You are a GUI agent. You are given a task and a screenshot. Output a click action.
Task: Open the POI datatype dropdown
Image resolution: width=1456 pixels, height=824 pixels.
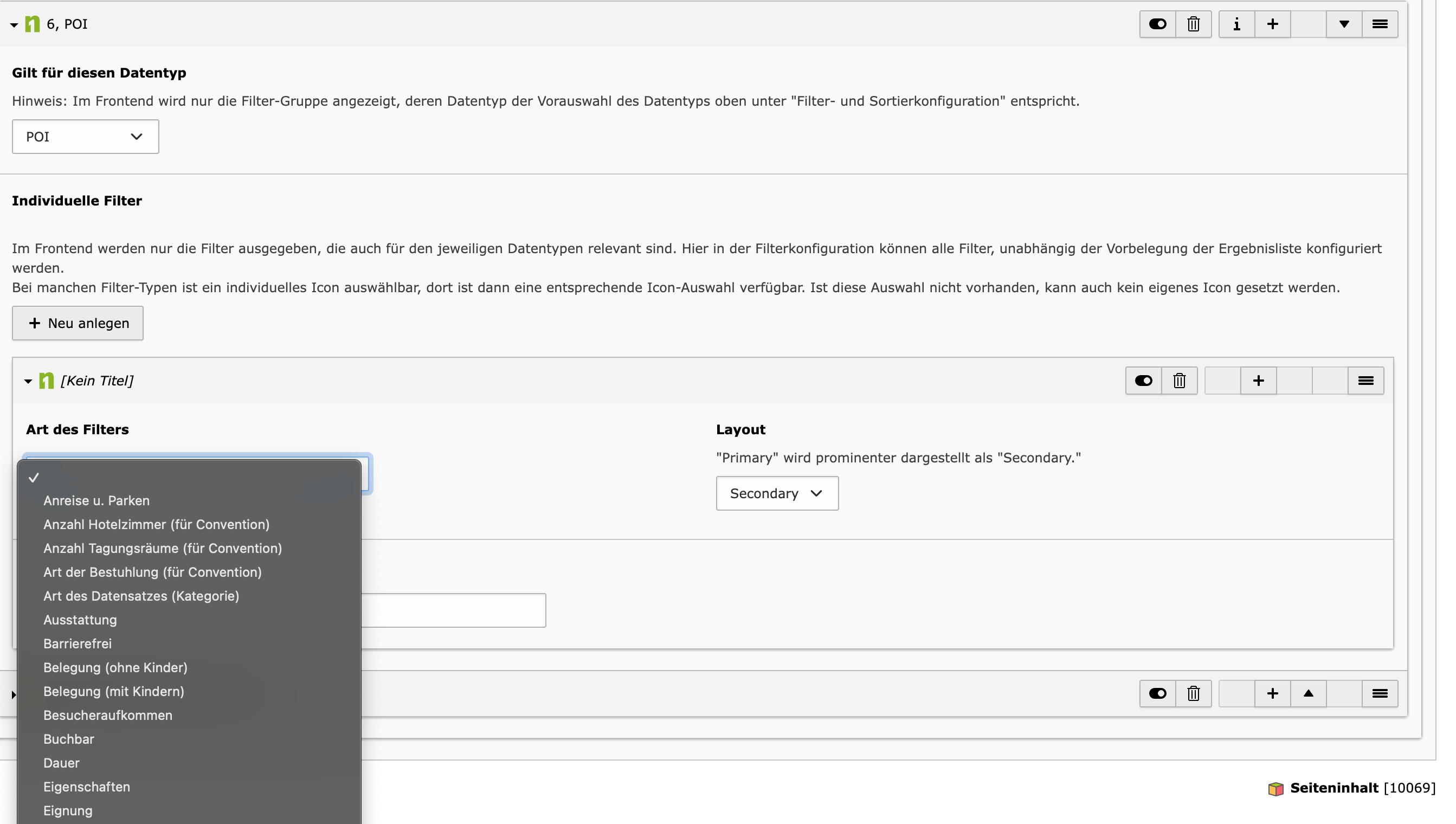[x=86, y=137]
